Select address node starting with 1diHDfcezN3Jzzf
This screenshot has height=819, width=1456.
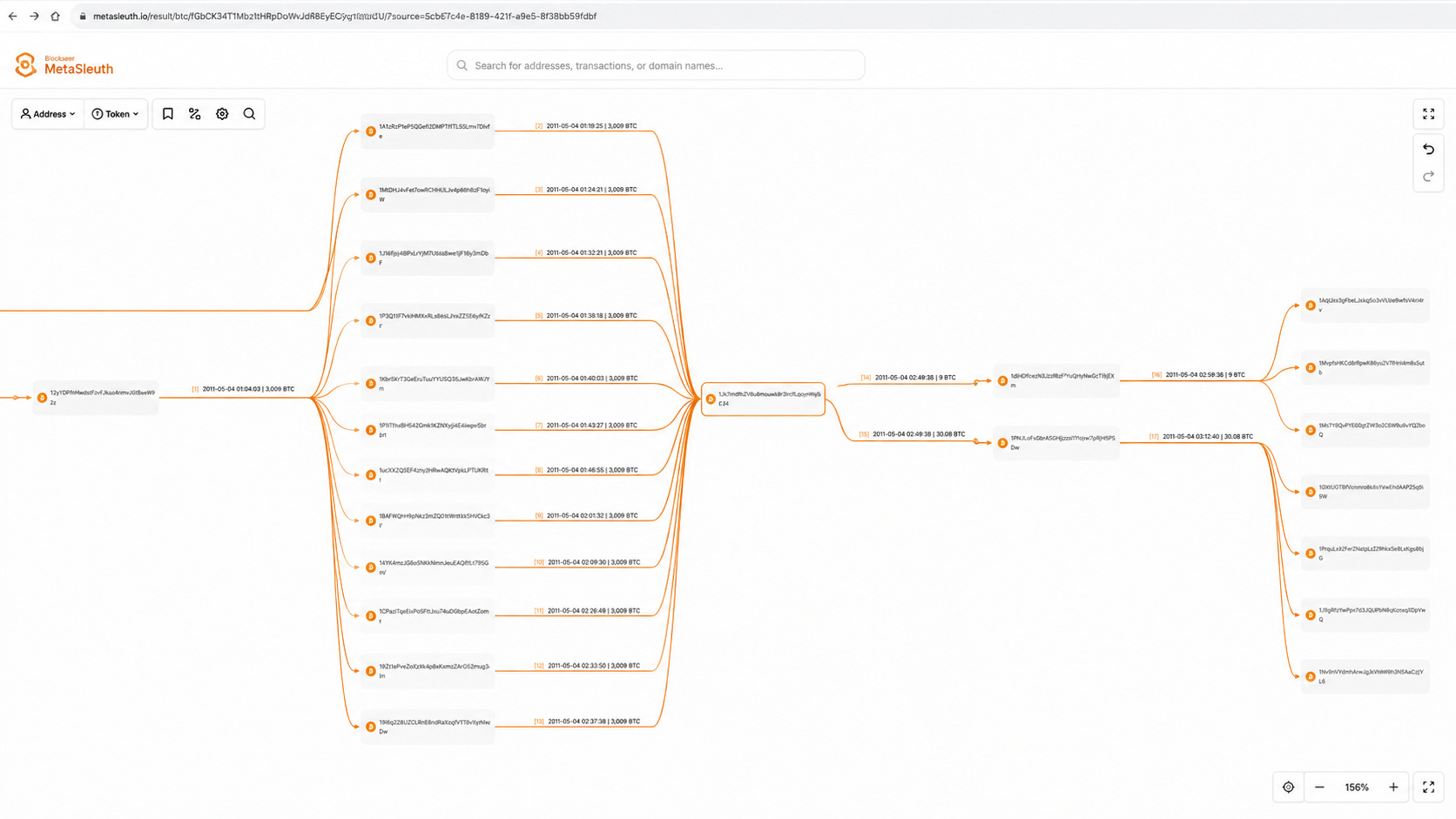[1056, 380]
